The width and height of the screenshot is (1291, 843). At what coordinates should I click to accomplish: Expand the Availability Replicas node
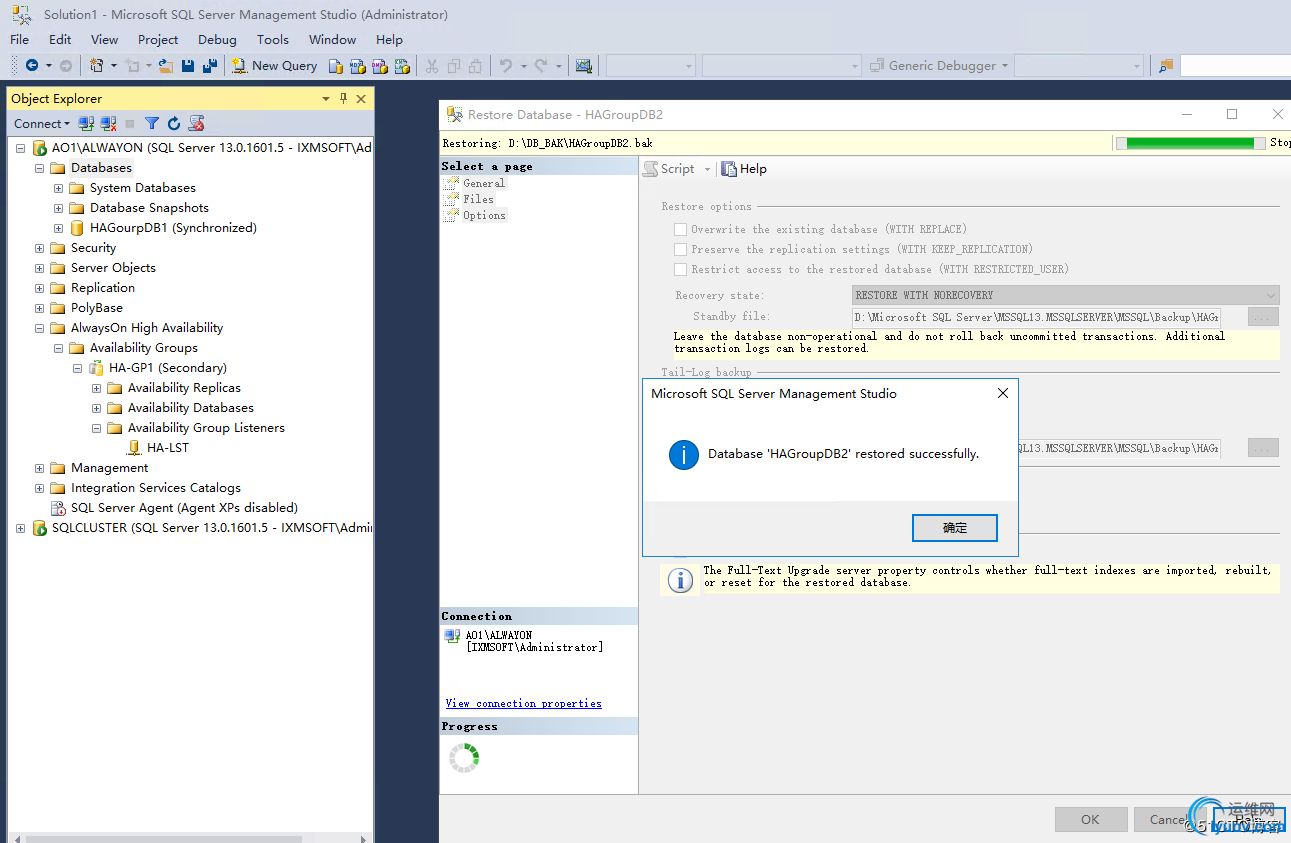tap(97, 388)
